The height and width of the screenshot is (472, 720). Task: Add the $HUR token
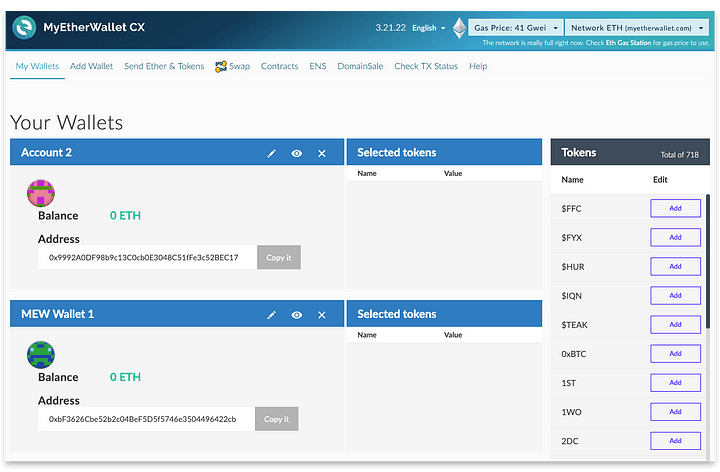[x=675, y=266]
